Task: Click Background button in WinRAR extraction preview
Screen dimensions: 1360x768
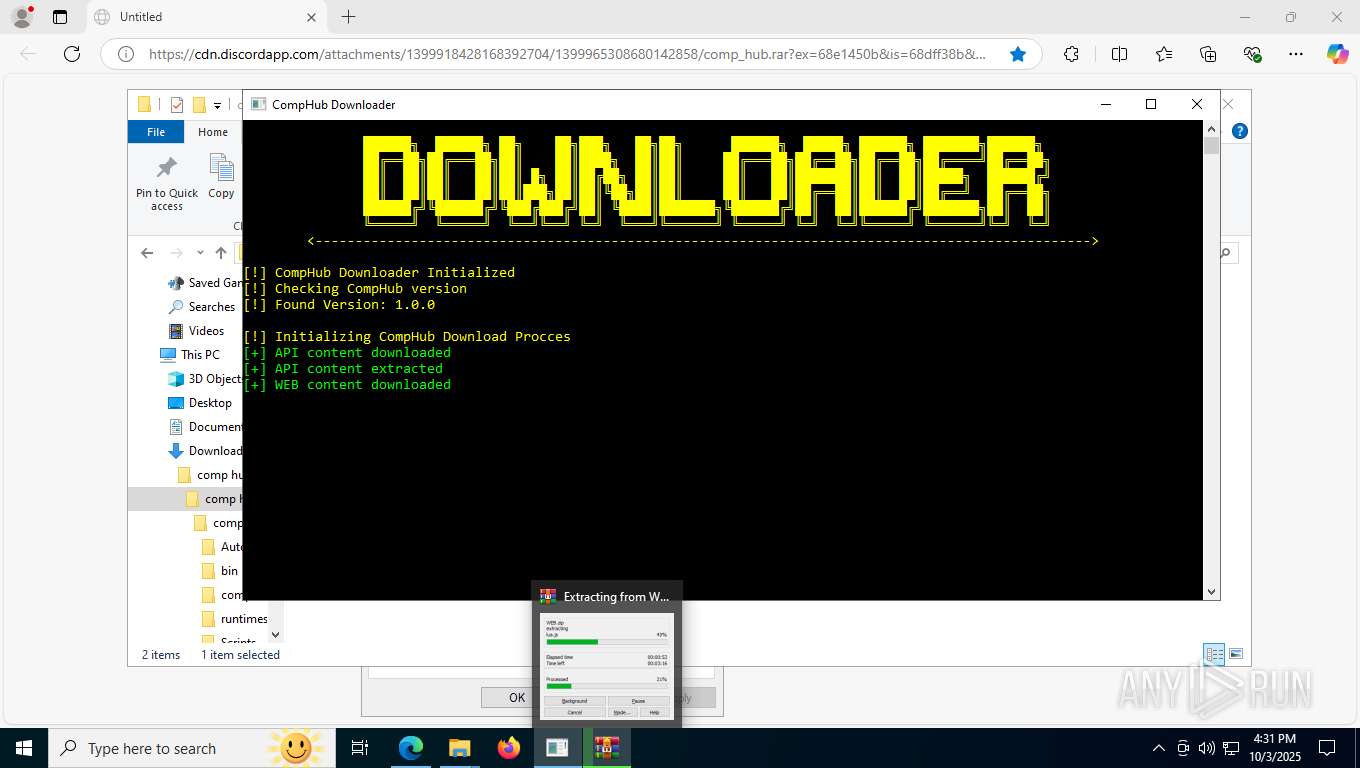Action: [x=575, y=701]
